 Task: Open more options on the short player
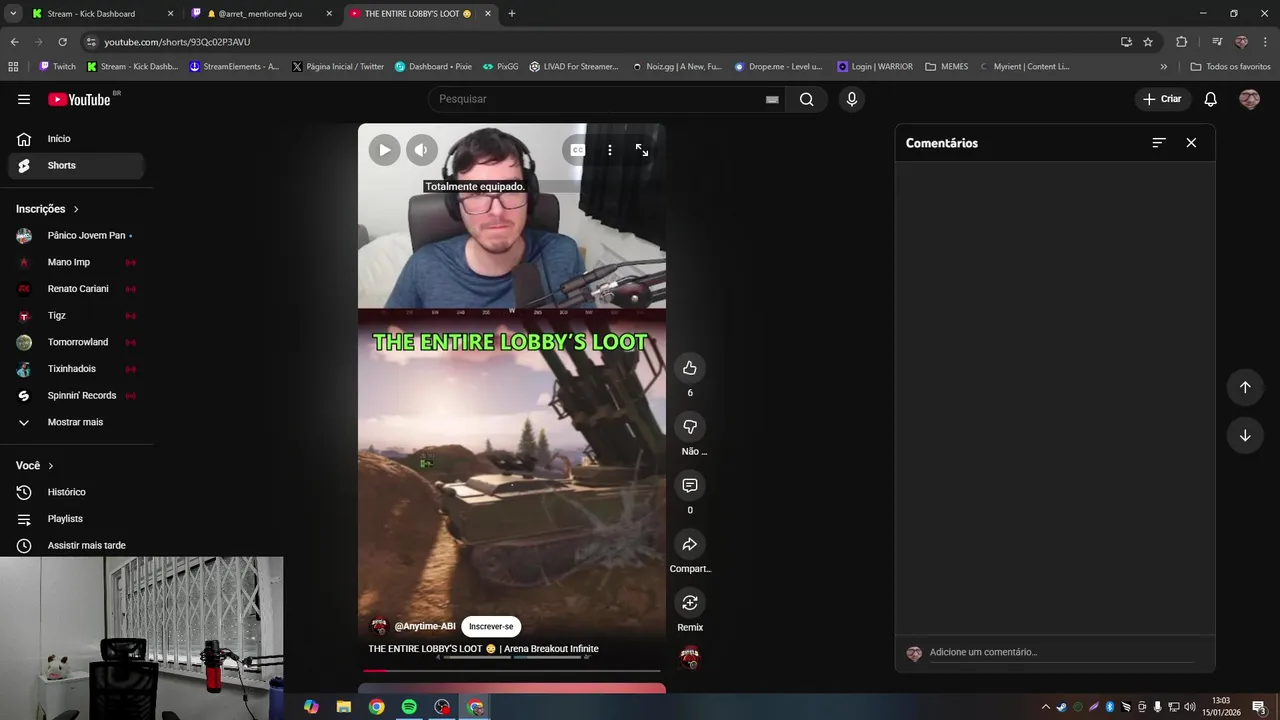(x=610, y=150)
